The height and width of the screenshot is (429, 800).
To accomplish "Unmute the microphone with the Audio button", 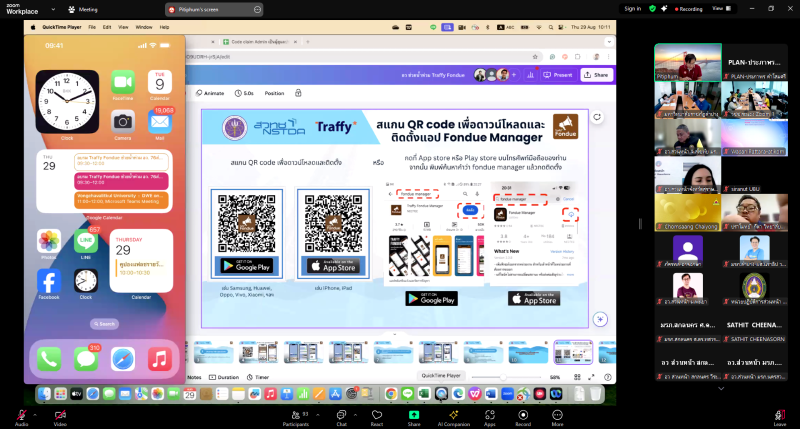I will click(x=21, y=414).
